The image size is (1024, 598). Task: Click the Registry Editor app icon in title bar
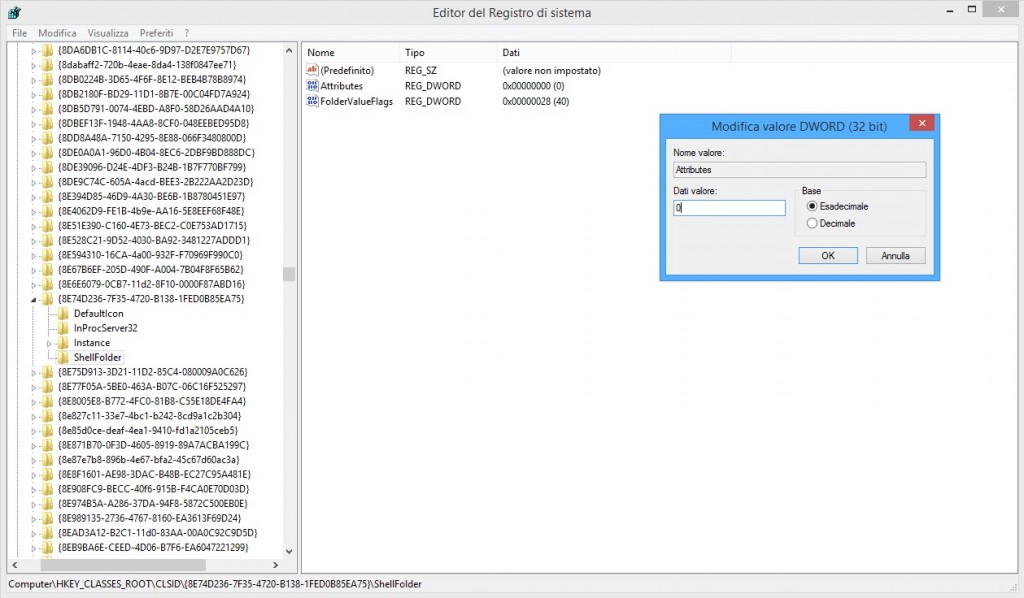tap(14, 12)
